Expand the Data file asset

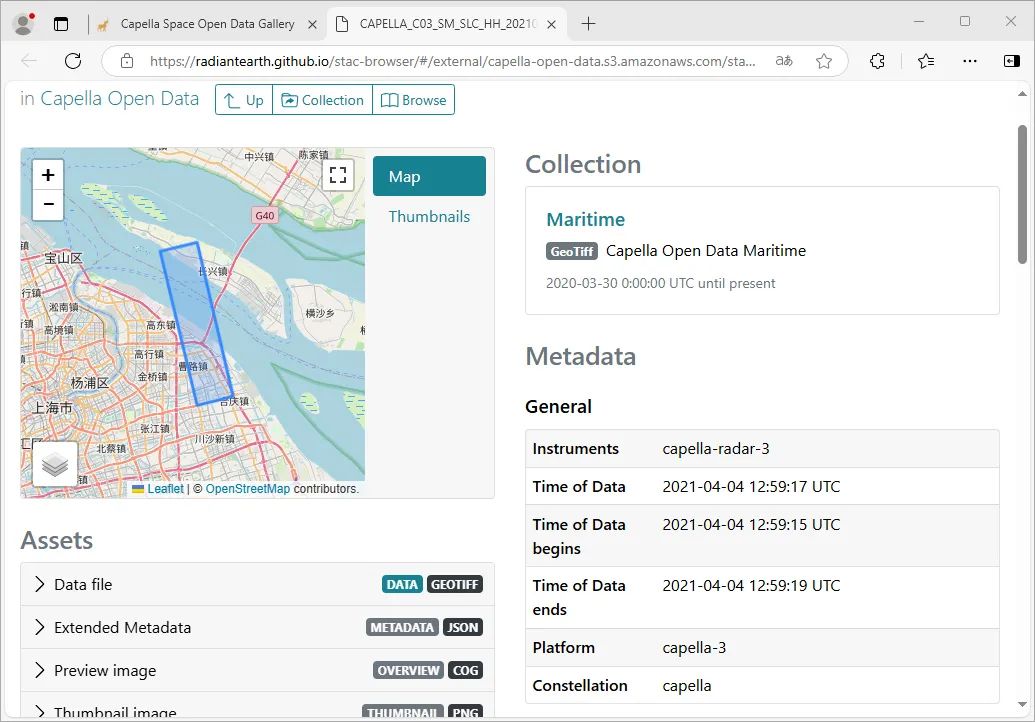(x=257, y=584)
